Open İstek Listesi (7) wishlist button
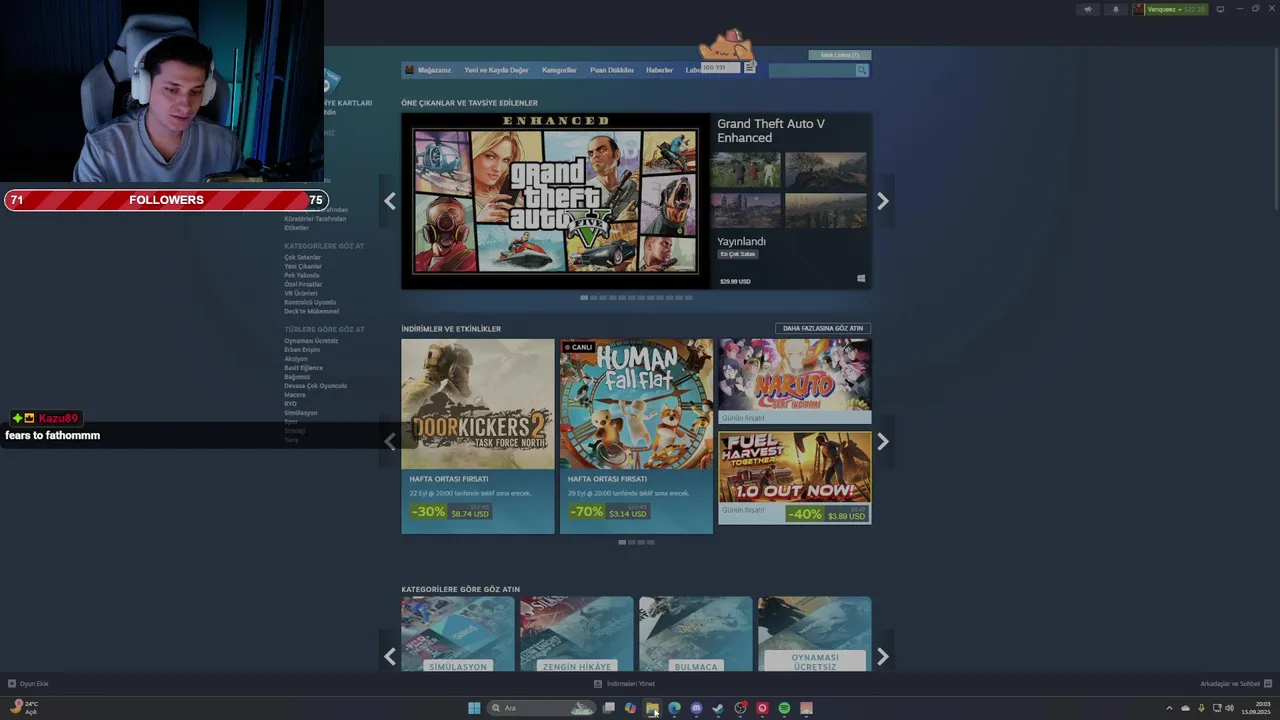The image size is (1280, 720). pyautogui.click(x=840, y=55)
